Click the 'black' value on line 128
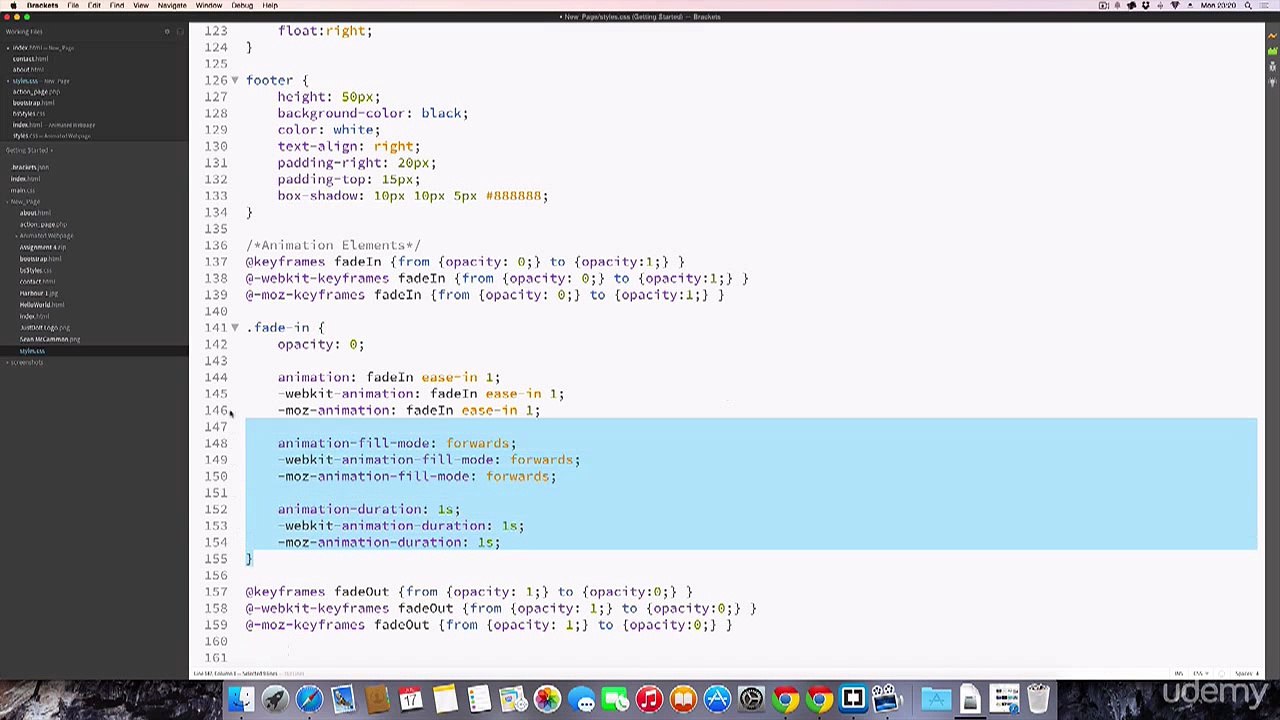Screen dimensions: 1280x720 (x=441, y=113)
